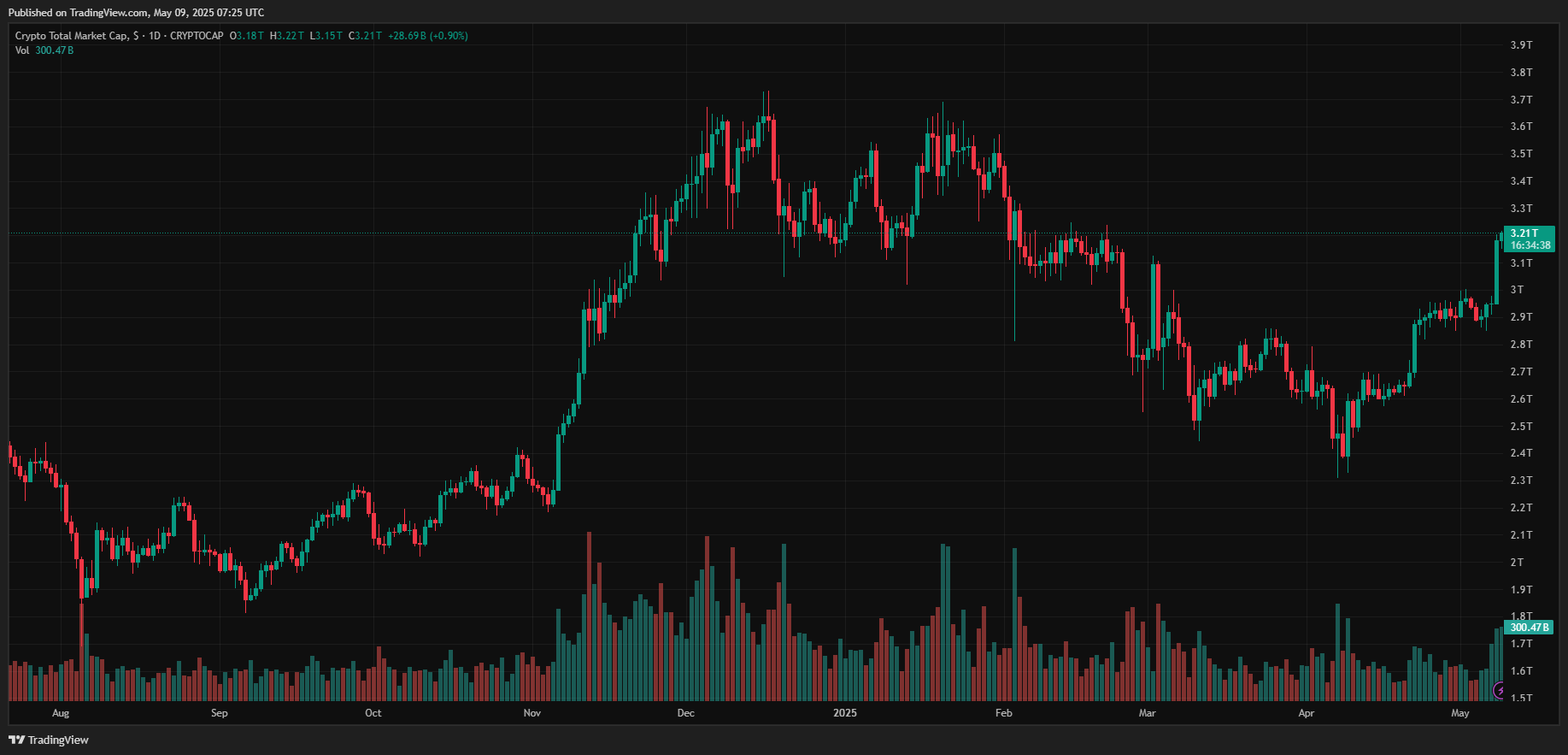Click the 1D interval in legend

(155, 36)
